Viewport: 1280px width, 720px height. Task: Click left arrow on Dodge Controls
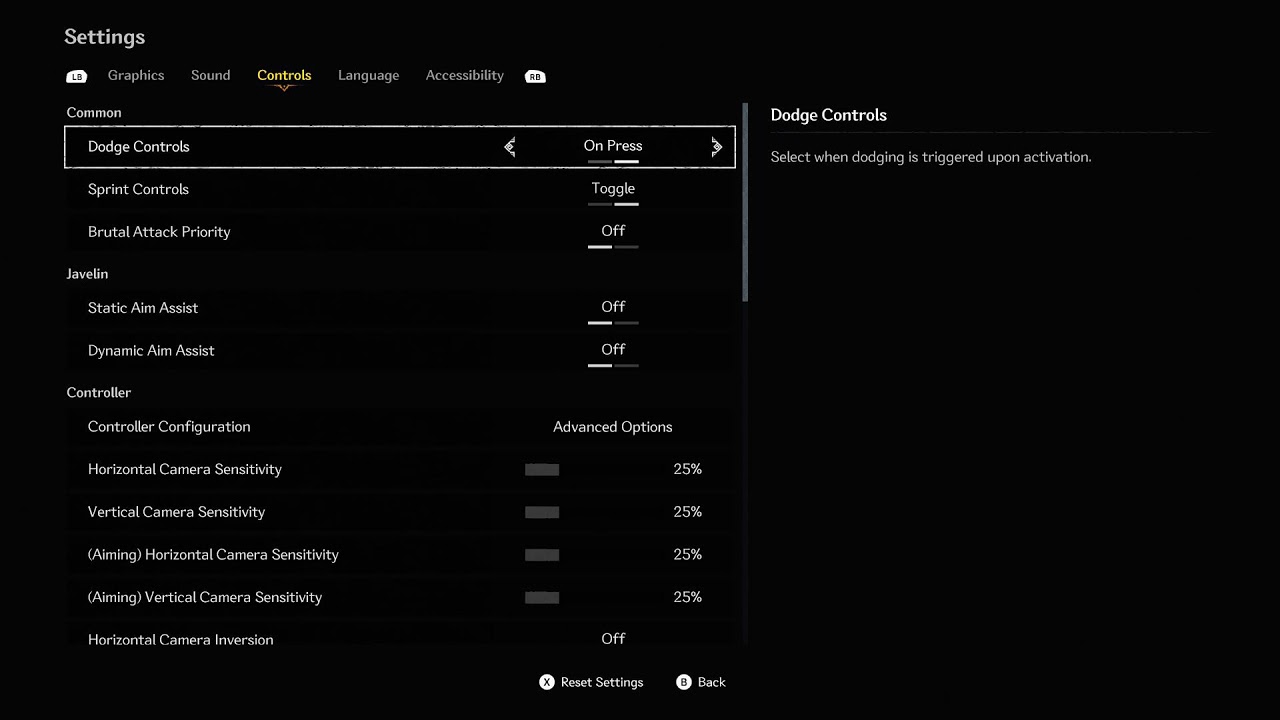[x=510, y=147]
